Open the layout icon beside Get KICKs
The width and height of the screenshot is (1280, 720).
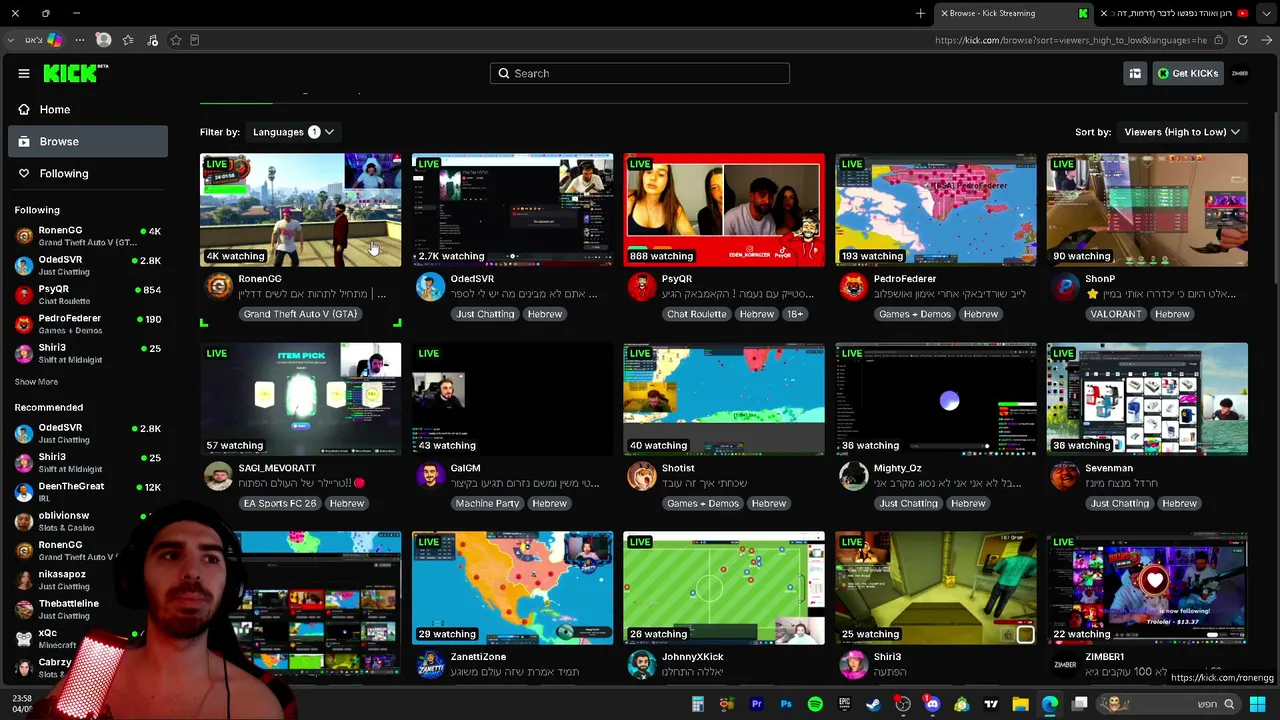coord(1135,73)
